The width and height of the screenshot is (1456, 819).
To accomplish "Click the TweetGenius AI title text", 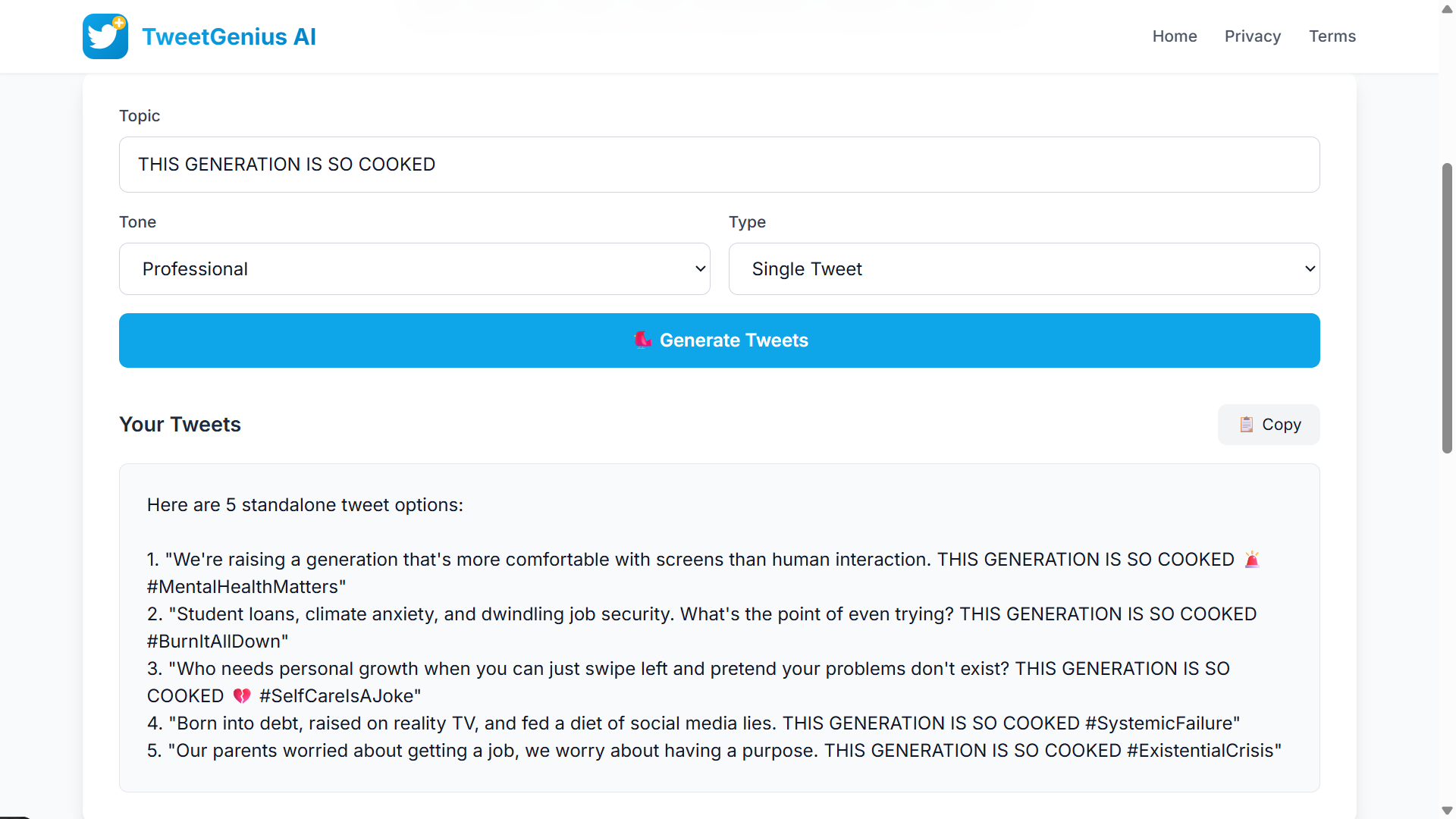I will (x=229, y=36).
